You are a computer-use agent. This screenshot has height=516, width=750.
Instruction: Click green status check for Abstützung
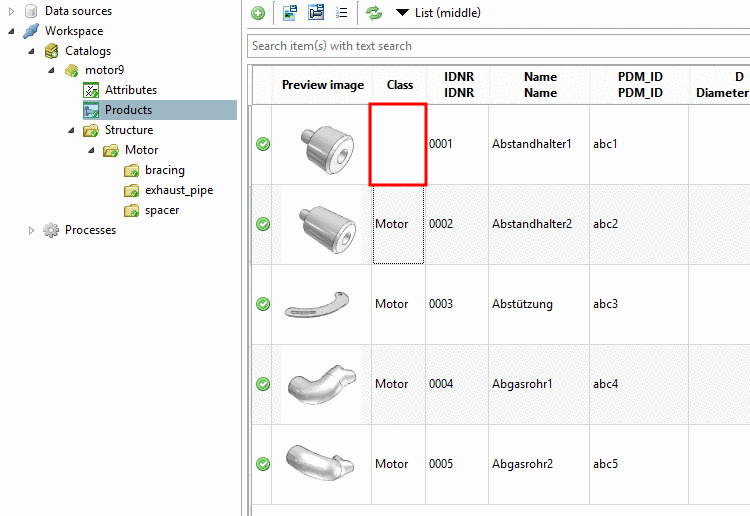263,304
